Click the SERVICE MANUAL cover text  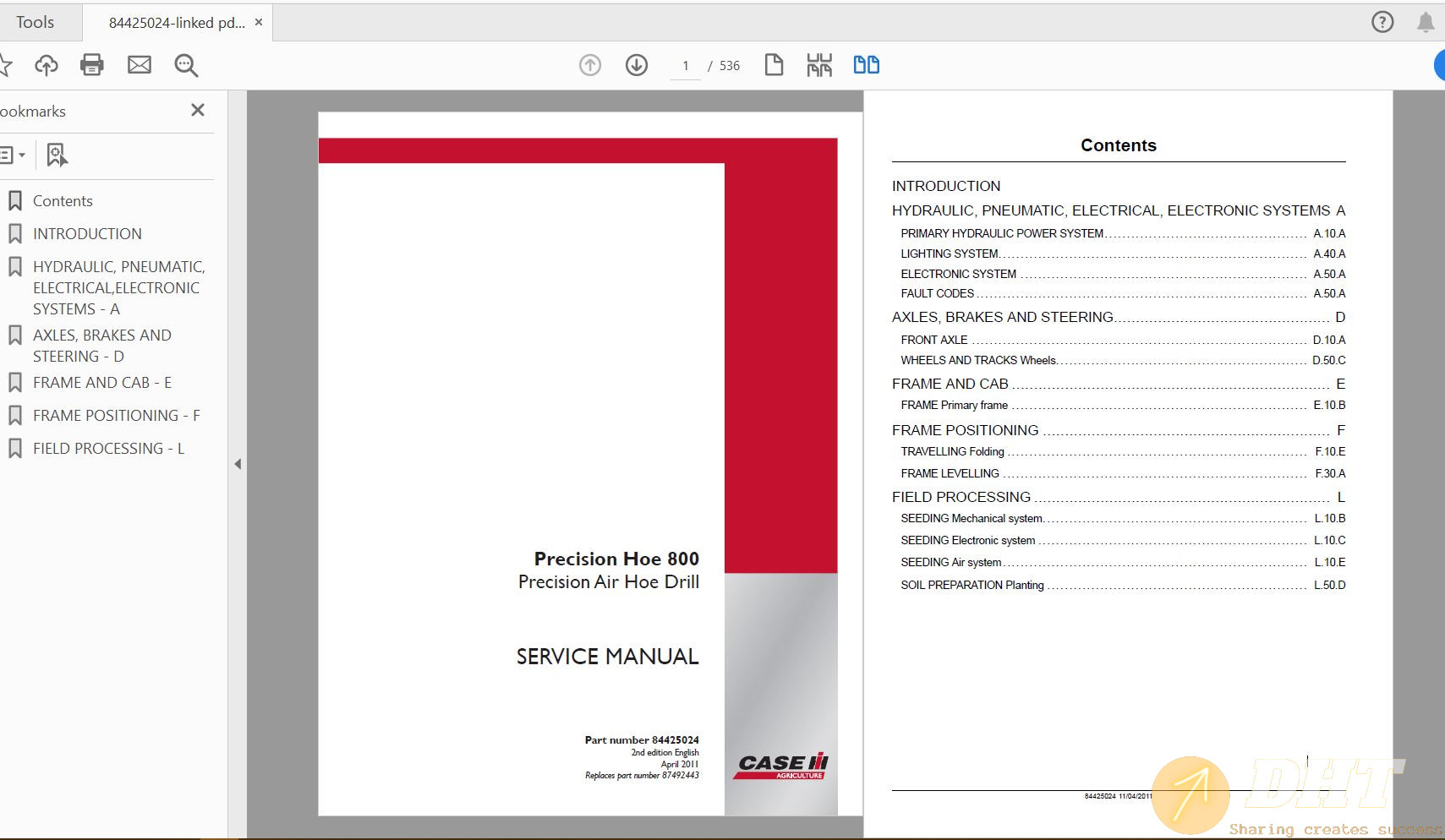point(608,657)
